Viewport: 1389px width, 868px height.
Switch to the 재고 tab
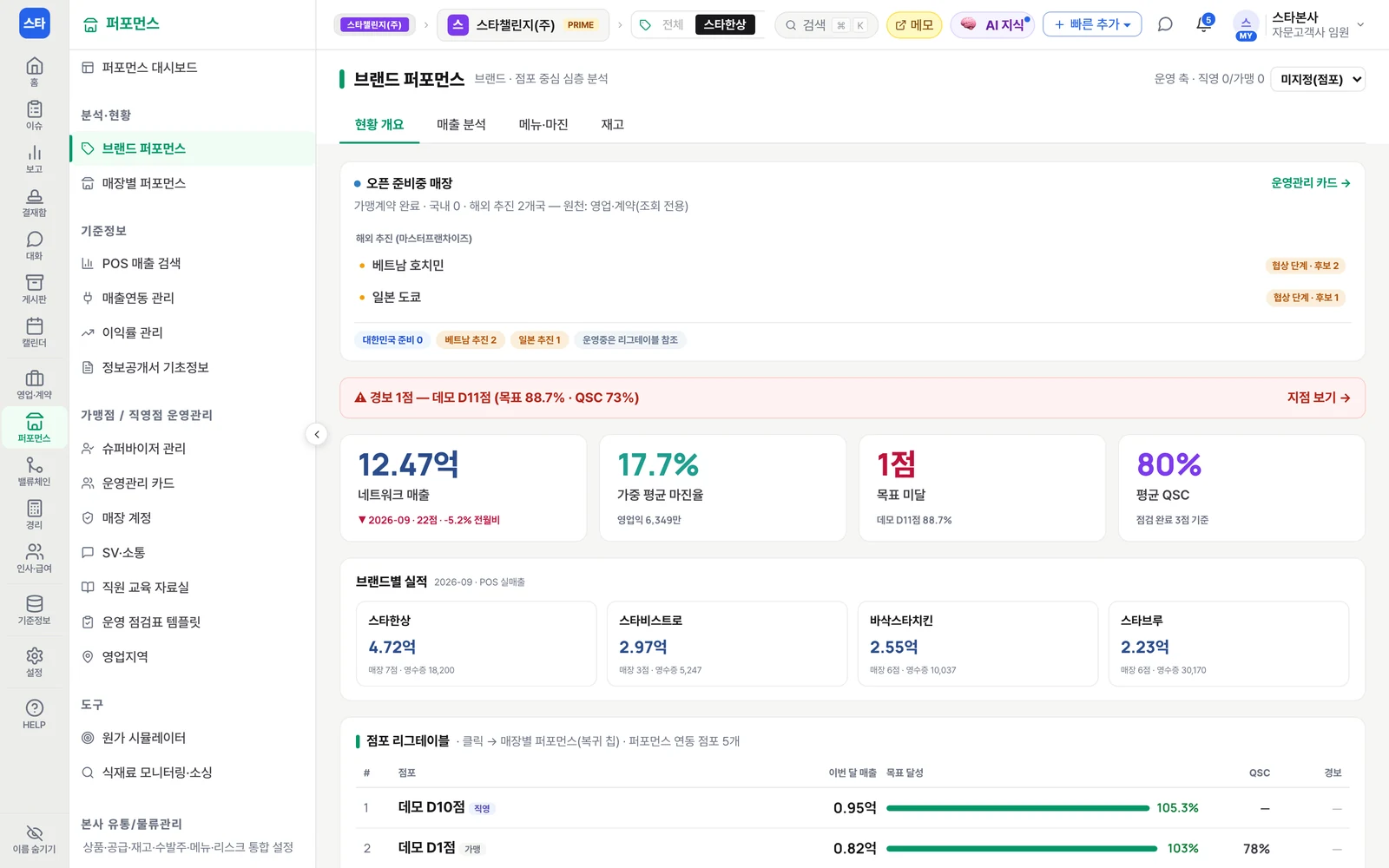[613, 124]
